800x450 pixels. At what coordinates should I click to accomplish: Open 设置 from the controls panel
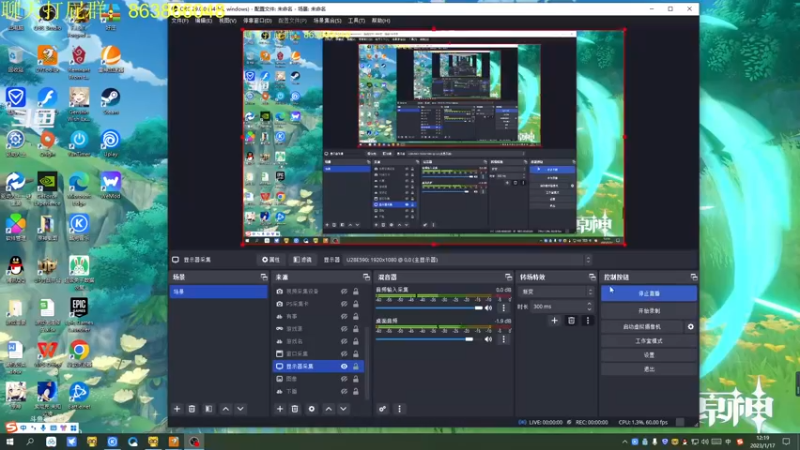(x=648, y=355)
